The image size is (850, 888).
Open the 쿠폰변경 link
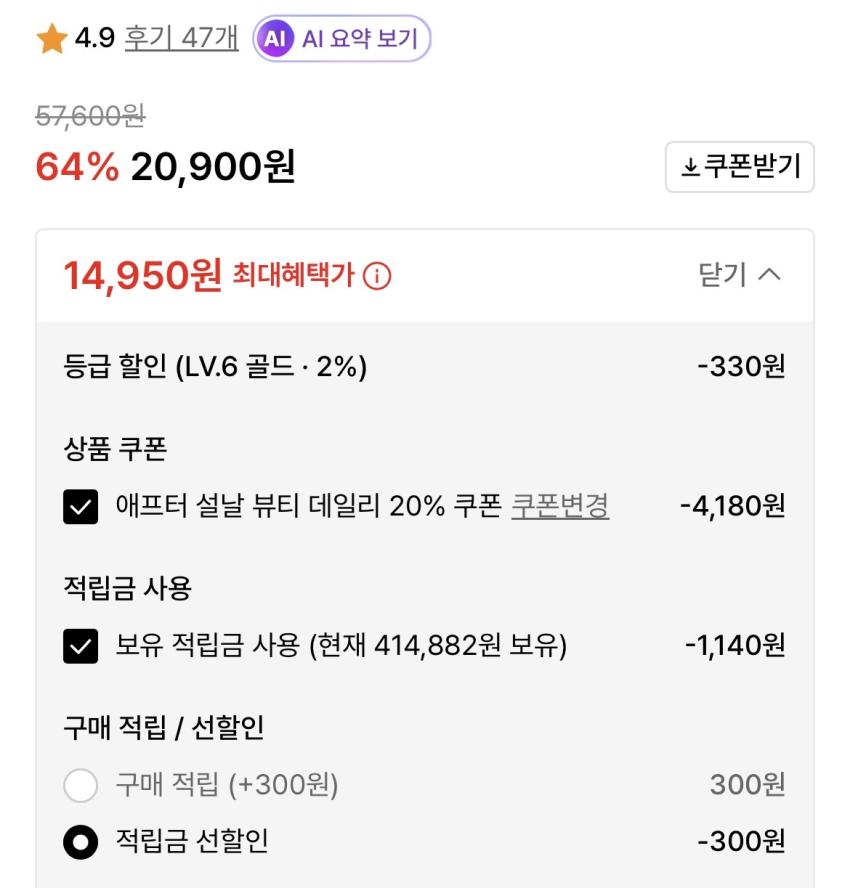coord(560,506)
